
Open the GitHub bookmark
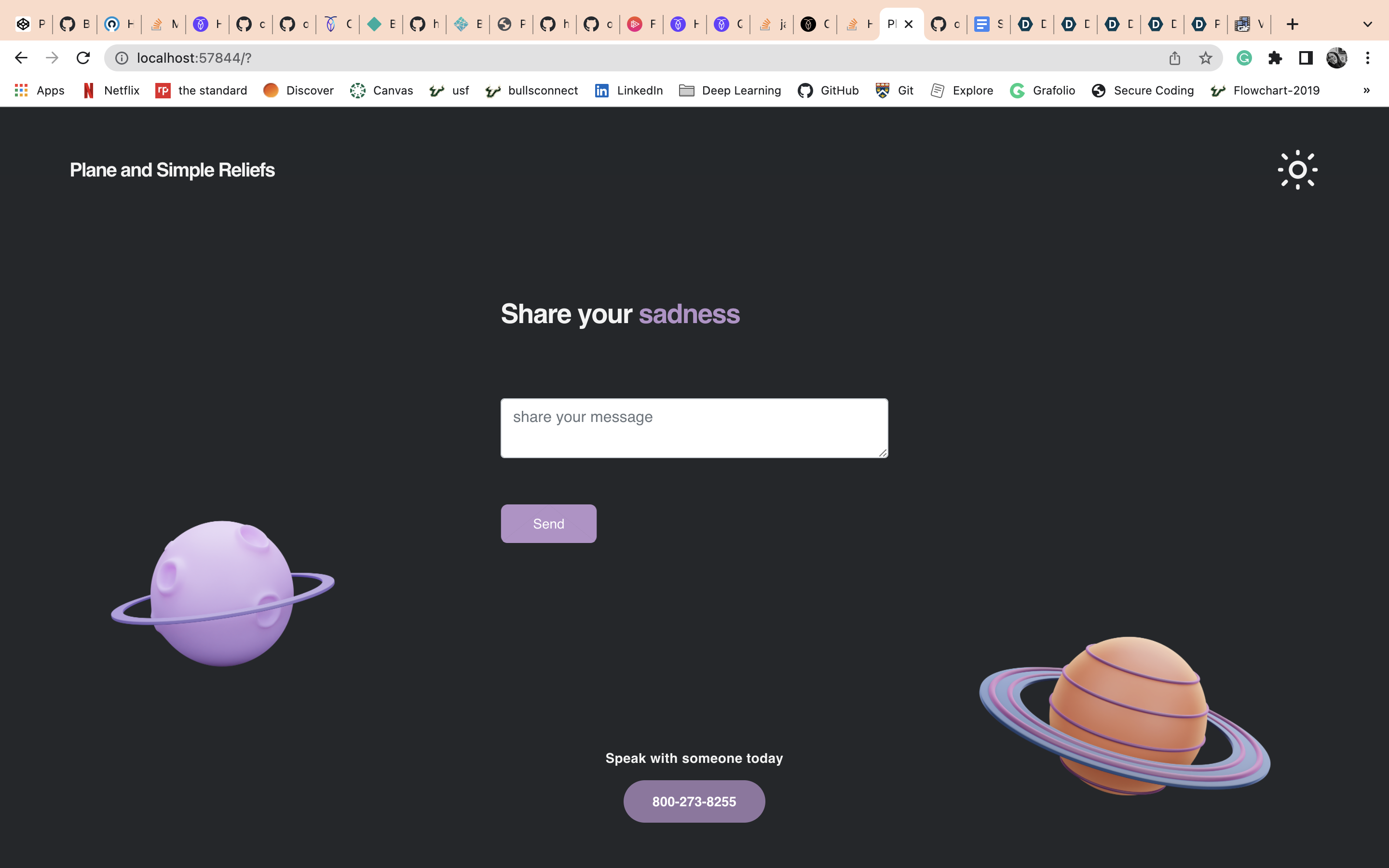[828, 90]
